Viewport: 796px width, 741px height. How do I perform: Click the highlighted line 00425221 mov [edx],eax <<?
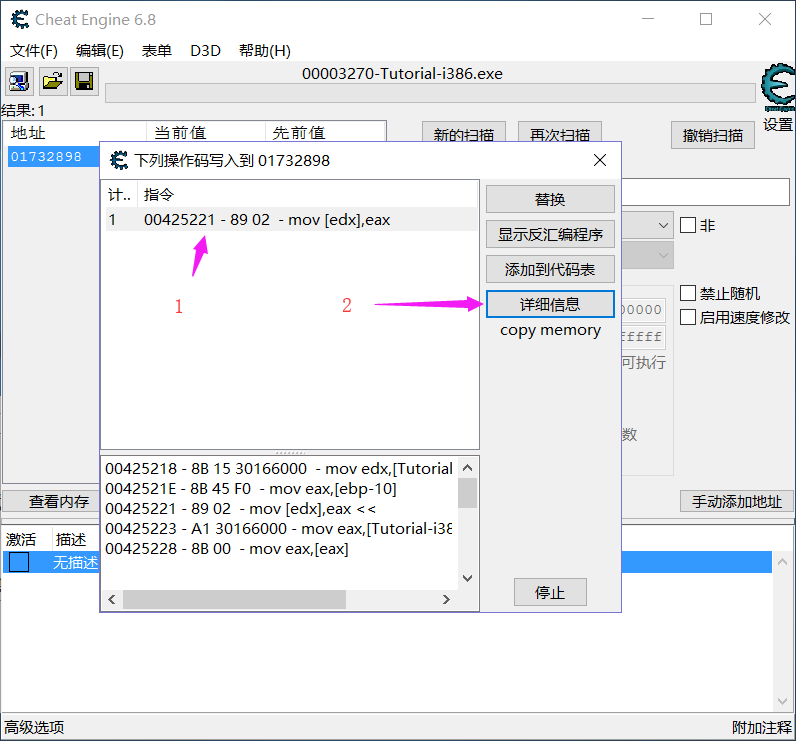point(241,509)
